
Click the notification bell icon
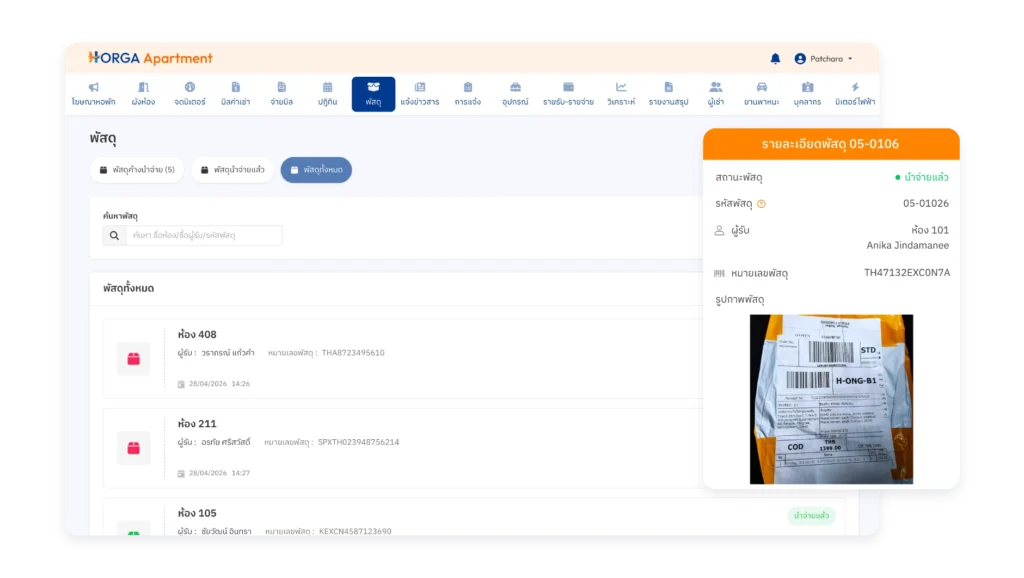tap(775, 59)
